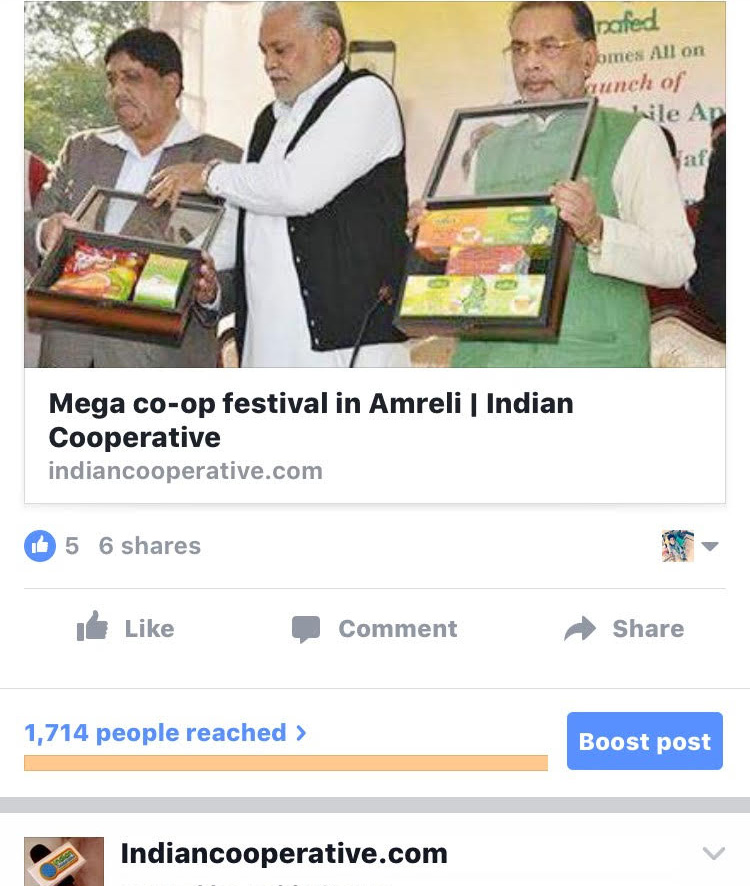Open the article preview photo
Image resolution: width=750 pixels, height=886 pixels.
[375, 184]
